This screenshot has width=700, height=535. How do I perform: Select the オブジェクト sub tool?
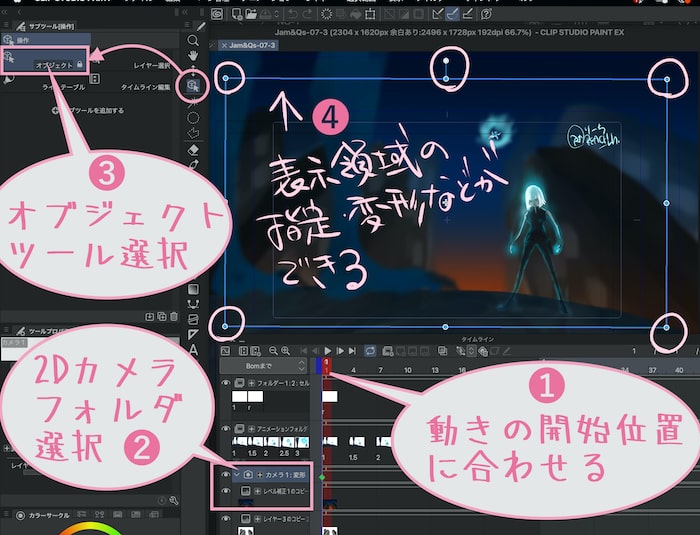(45, 61)
